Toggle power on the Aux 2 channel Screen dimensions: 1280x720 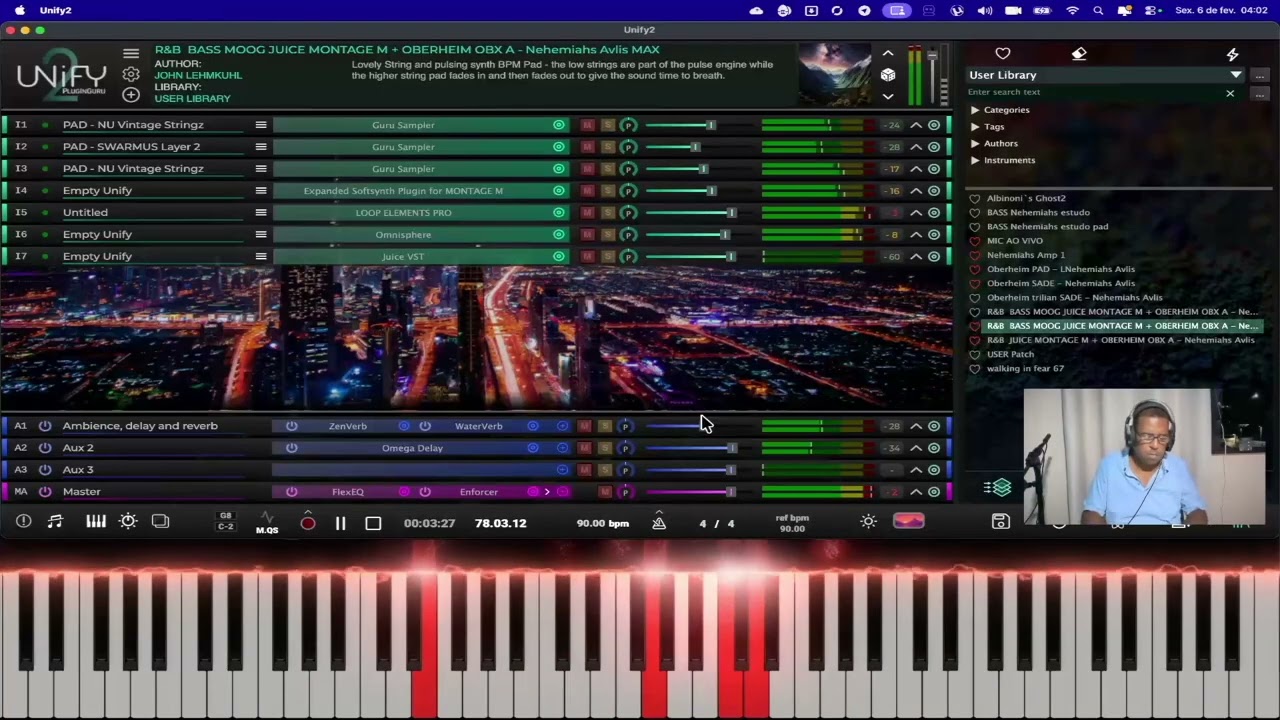[45, 448]
